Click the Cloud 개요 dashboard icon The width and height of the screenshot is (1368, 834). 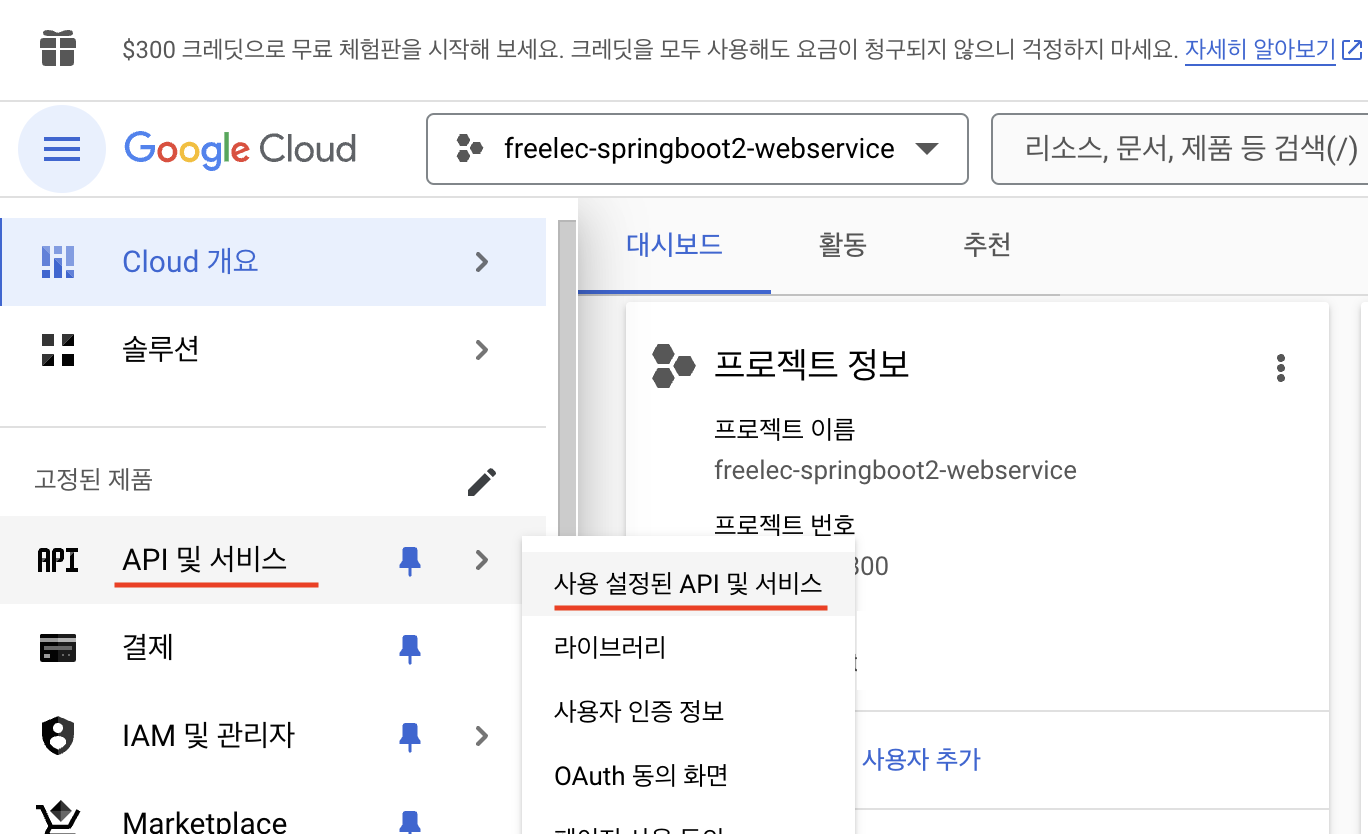pyautogui.click(x=58, y=262)
